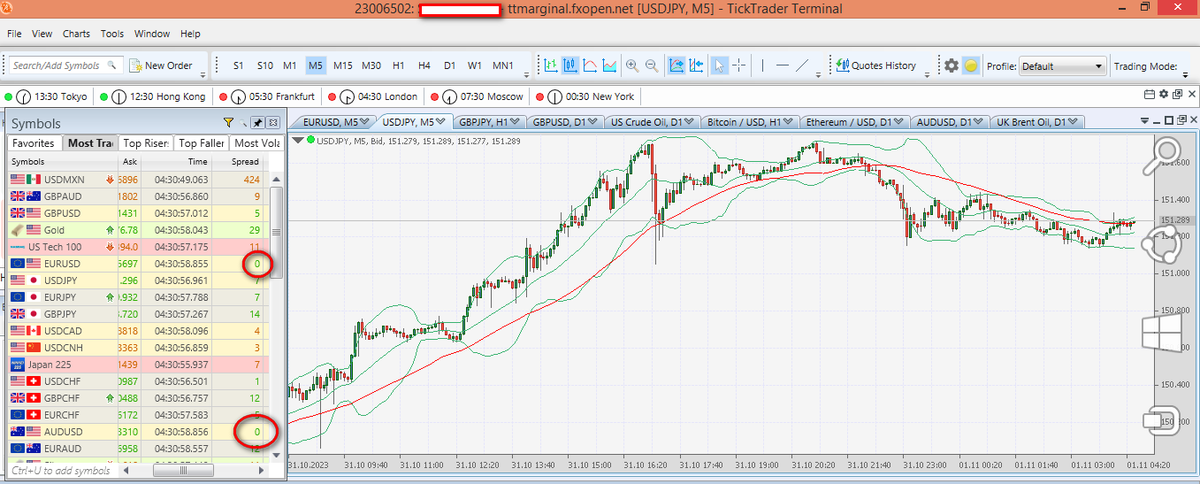1200x484 pixels.
Task: Select the vertical line drawing tool
Action: click(763, 66)
